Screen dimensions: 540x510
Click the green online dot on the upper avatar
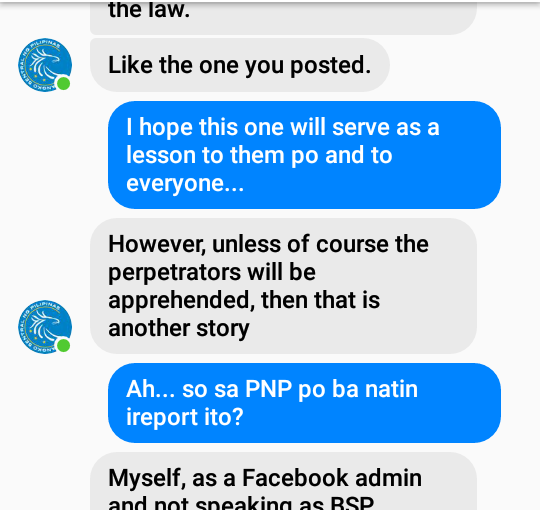pos(64,84)
